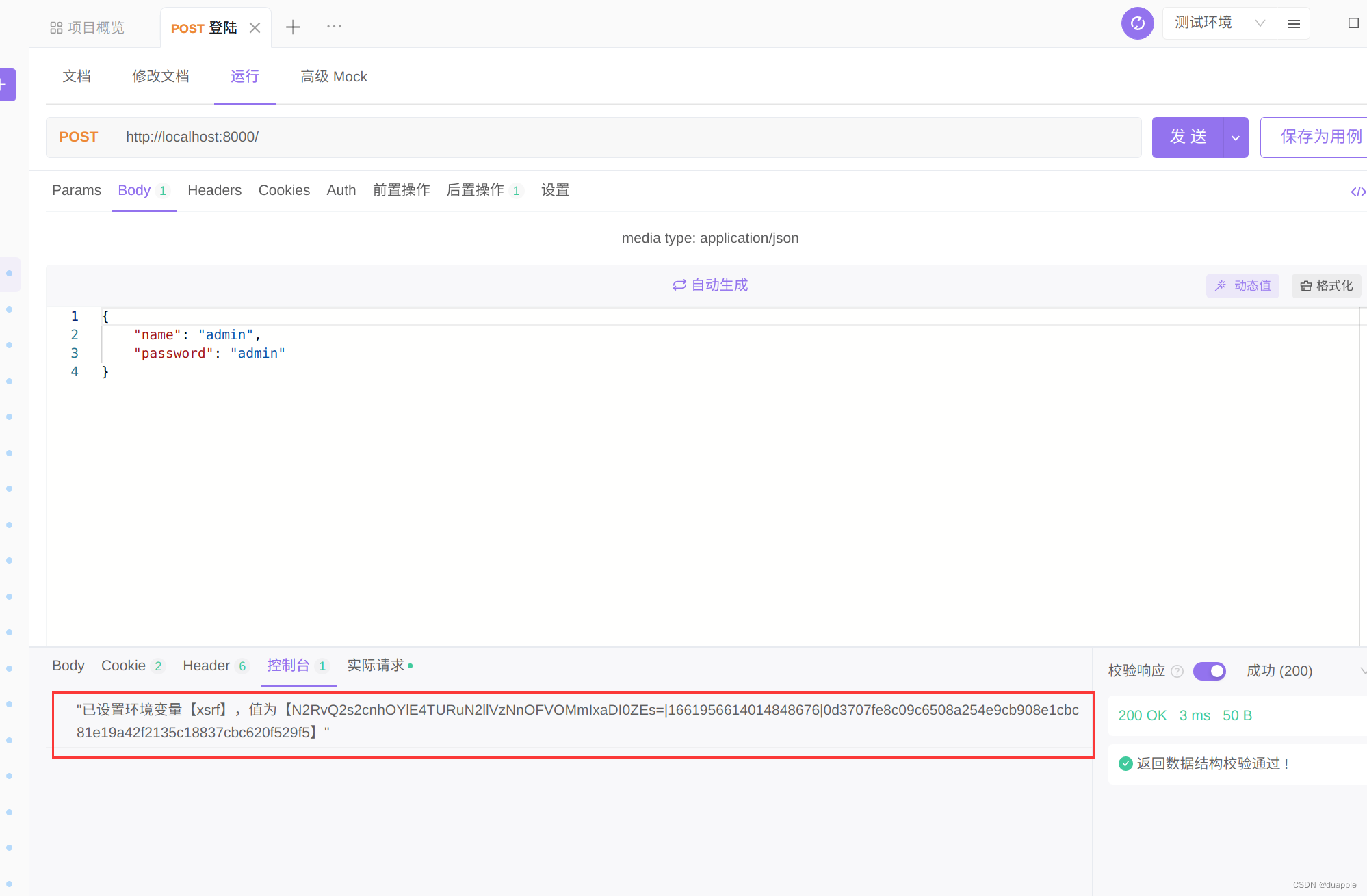Click the 校验响应 help question icon
Viewport: 1367px width, 896px height.
[1177, 672]
